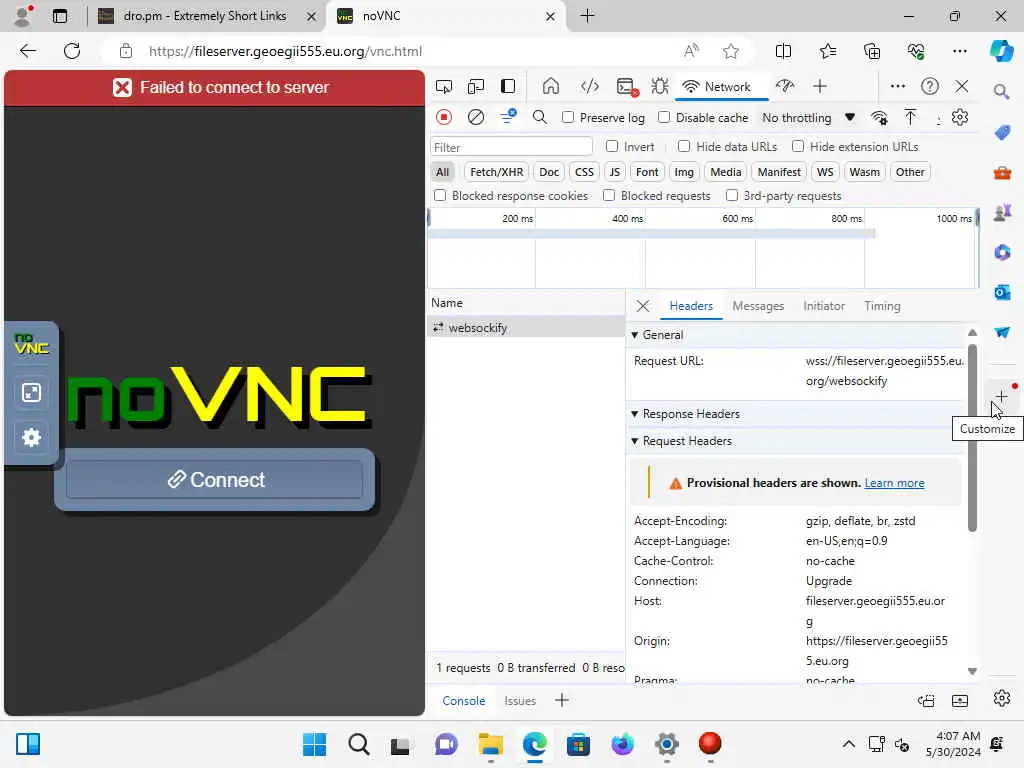Toggle Invert filter checkbox
Viewport: 1024px width, 768px height.
(612, 146)
